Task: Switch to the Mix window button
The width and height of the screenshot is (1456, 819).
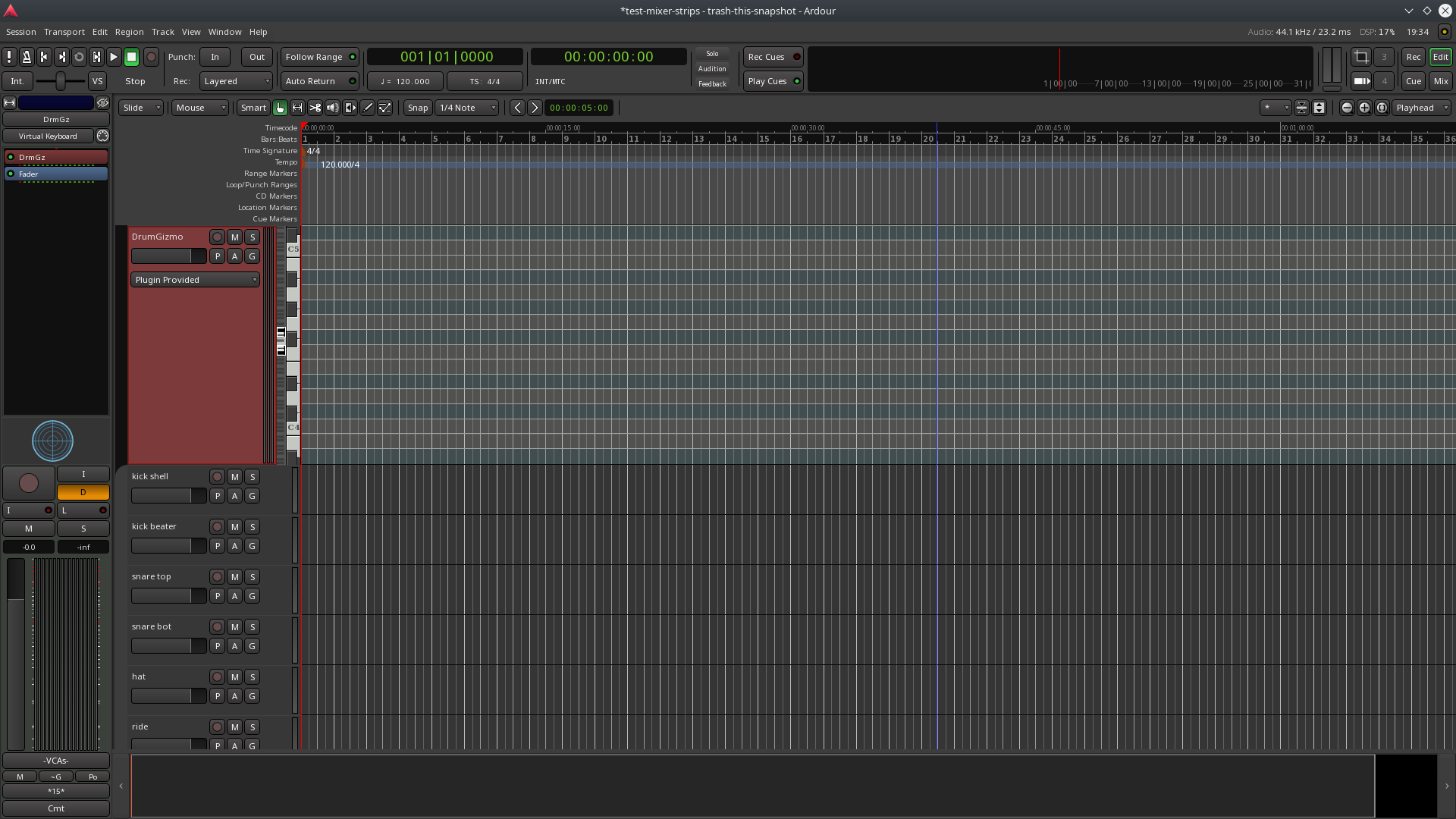Action: tap(1441, 81)
